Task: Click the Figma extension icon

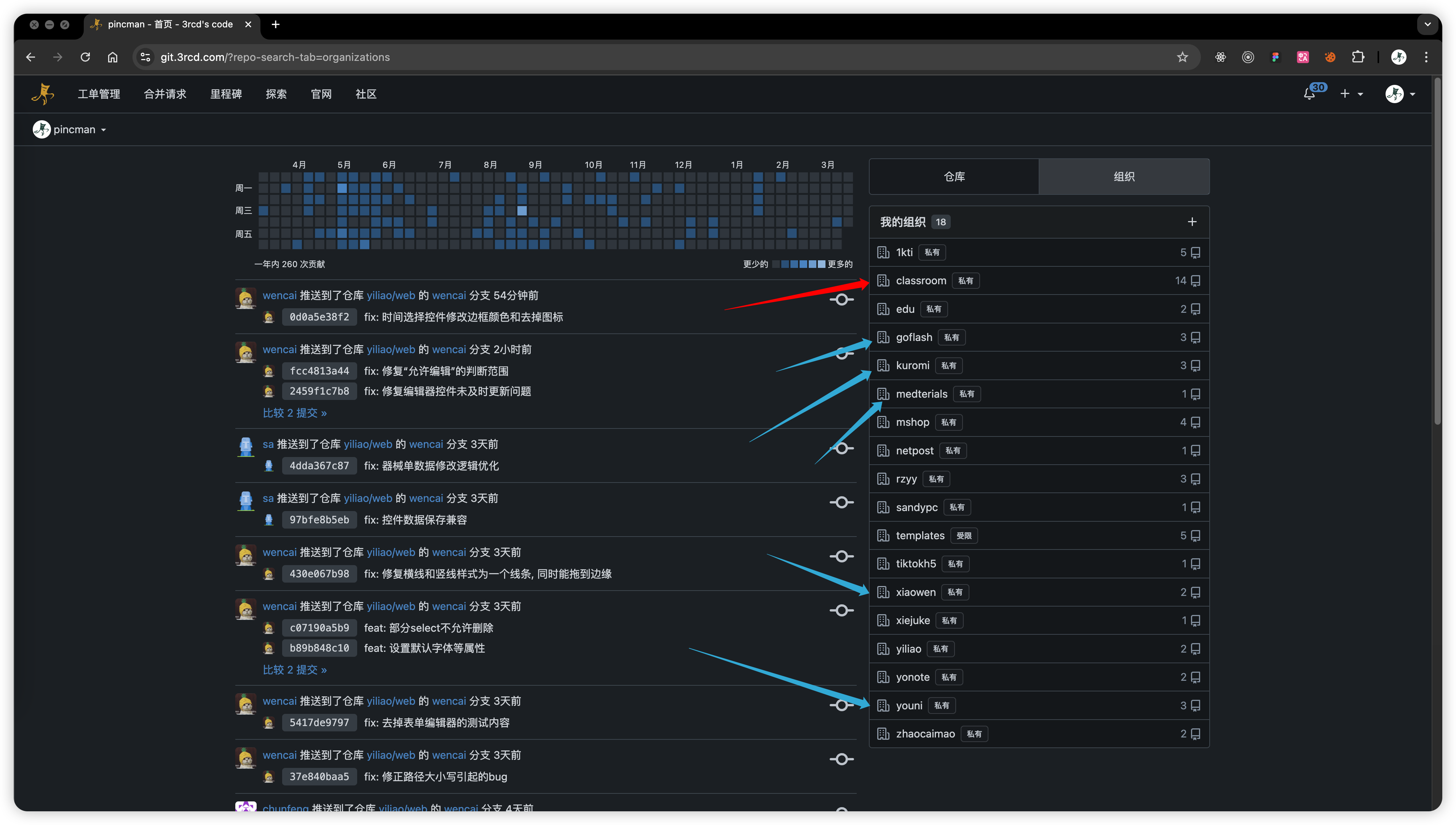Action: pyautogui.click(x=1275, y=57)
